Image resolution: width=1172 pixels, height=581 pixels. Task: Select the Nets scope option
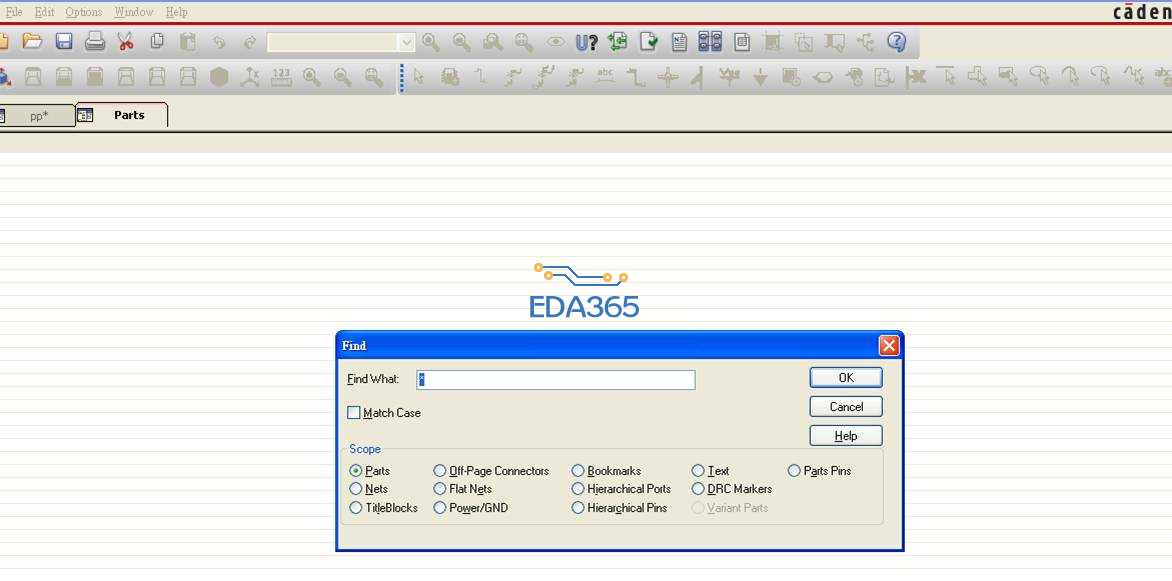pyautogui.click(x=356, y=489)
